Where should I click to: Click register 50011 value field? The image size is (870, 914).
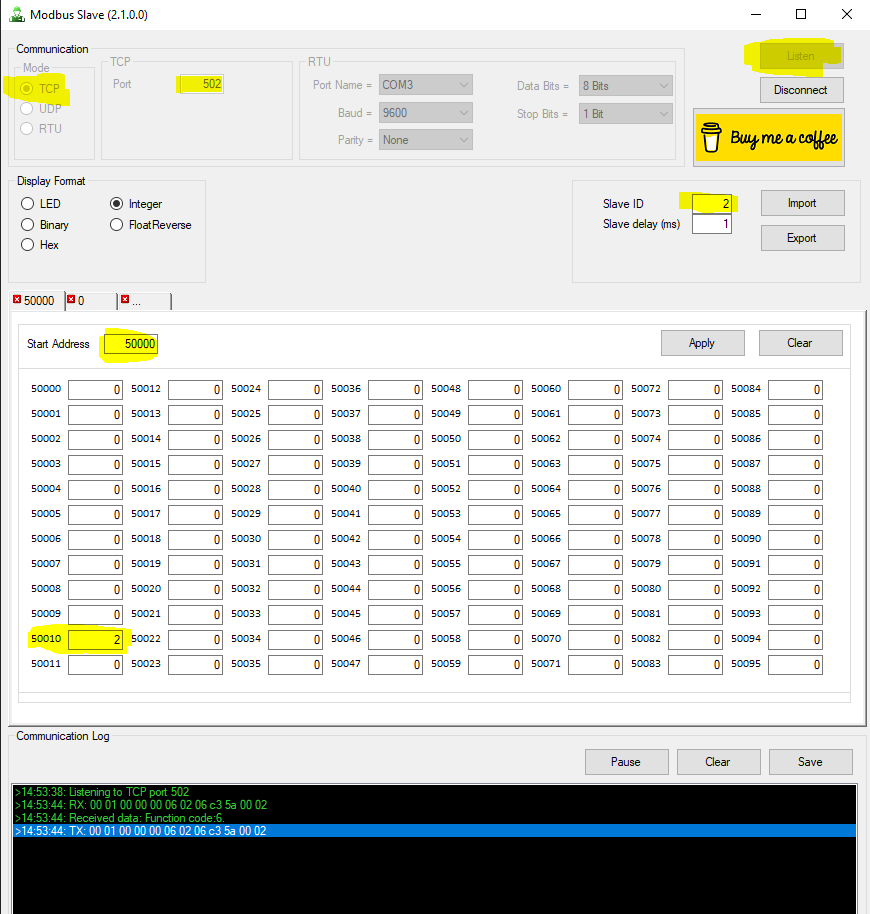tap(95, 665)
